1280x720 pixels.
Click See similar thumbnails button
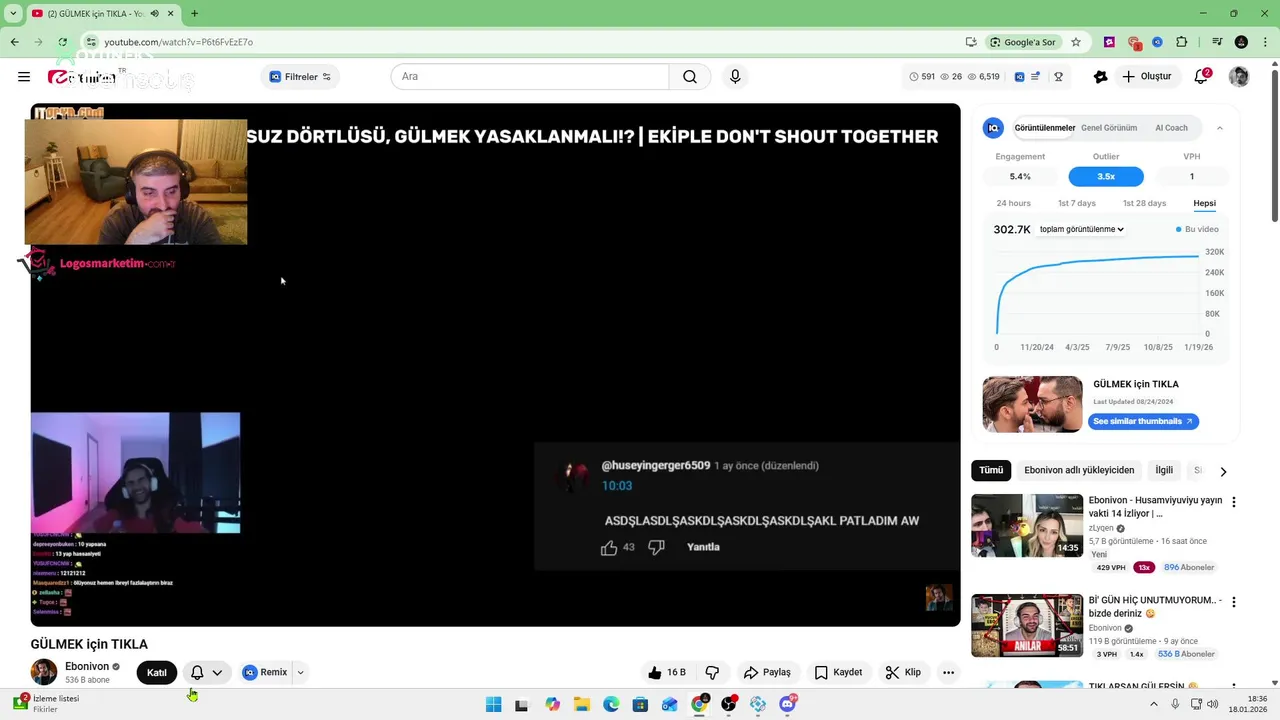pyautogui.click(x=1143, y=421)
